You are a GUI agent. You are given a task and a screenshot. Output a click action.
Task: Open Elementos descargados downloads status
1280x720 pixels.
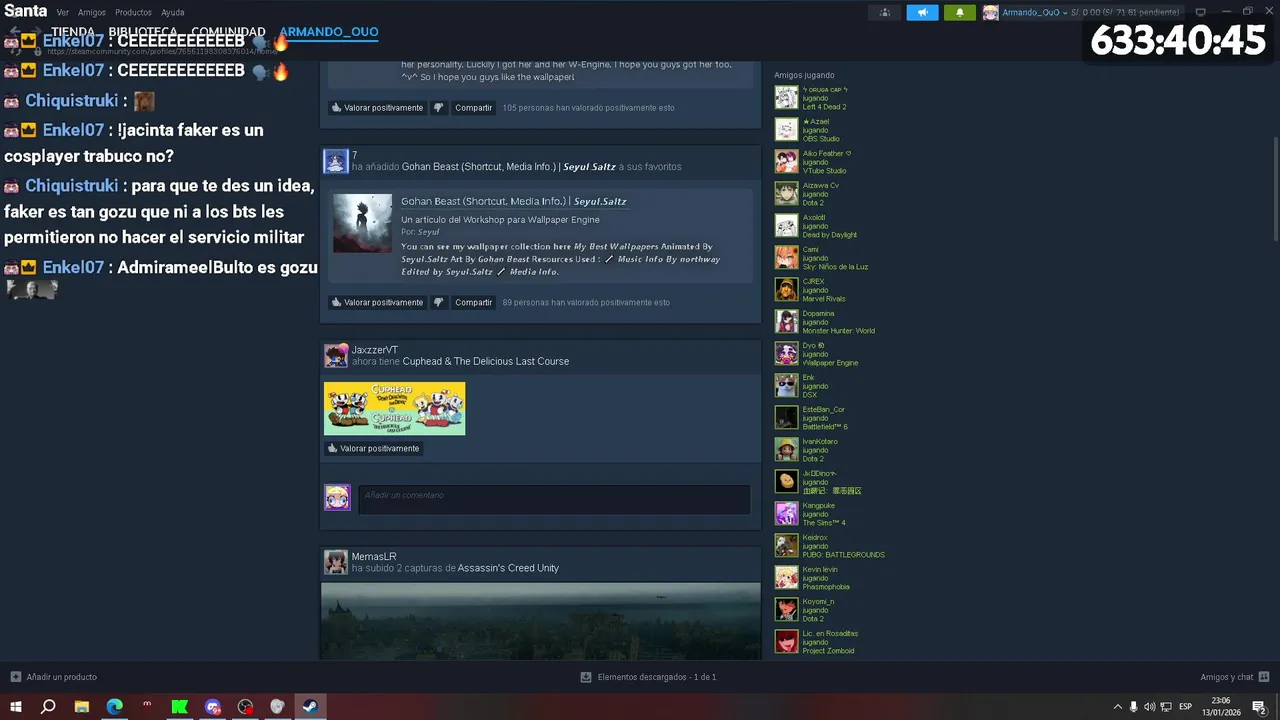[x=648, y=677]
